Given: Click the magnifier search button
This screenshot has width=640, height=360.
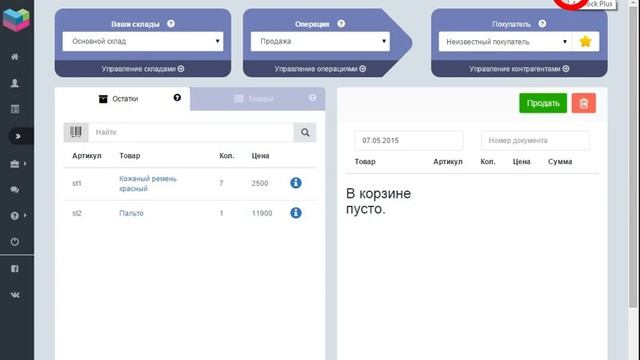Looking at the screenshot, I should point(305,132).
